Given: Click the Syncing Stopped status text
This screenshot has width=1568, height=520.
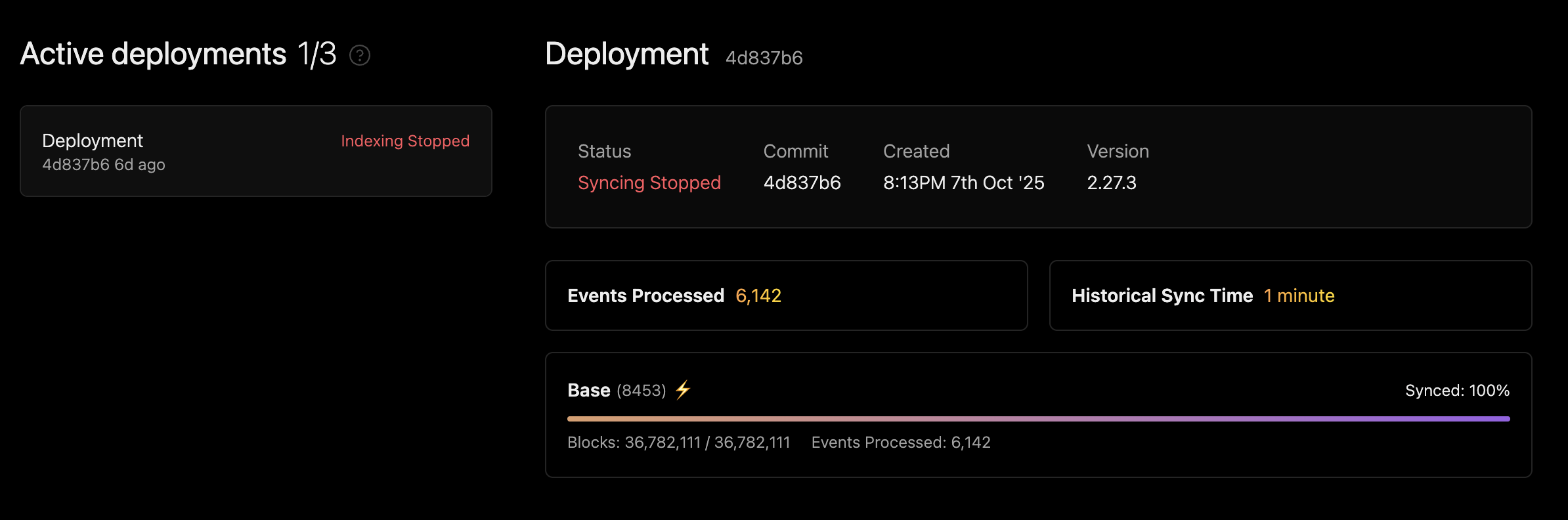Looking at the screenshot, I should (649, 183).
